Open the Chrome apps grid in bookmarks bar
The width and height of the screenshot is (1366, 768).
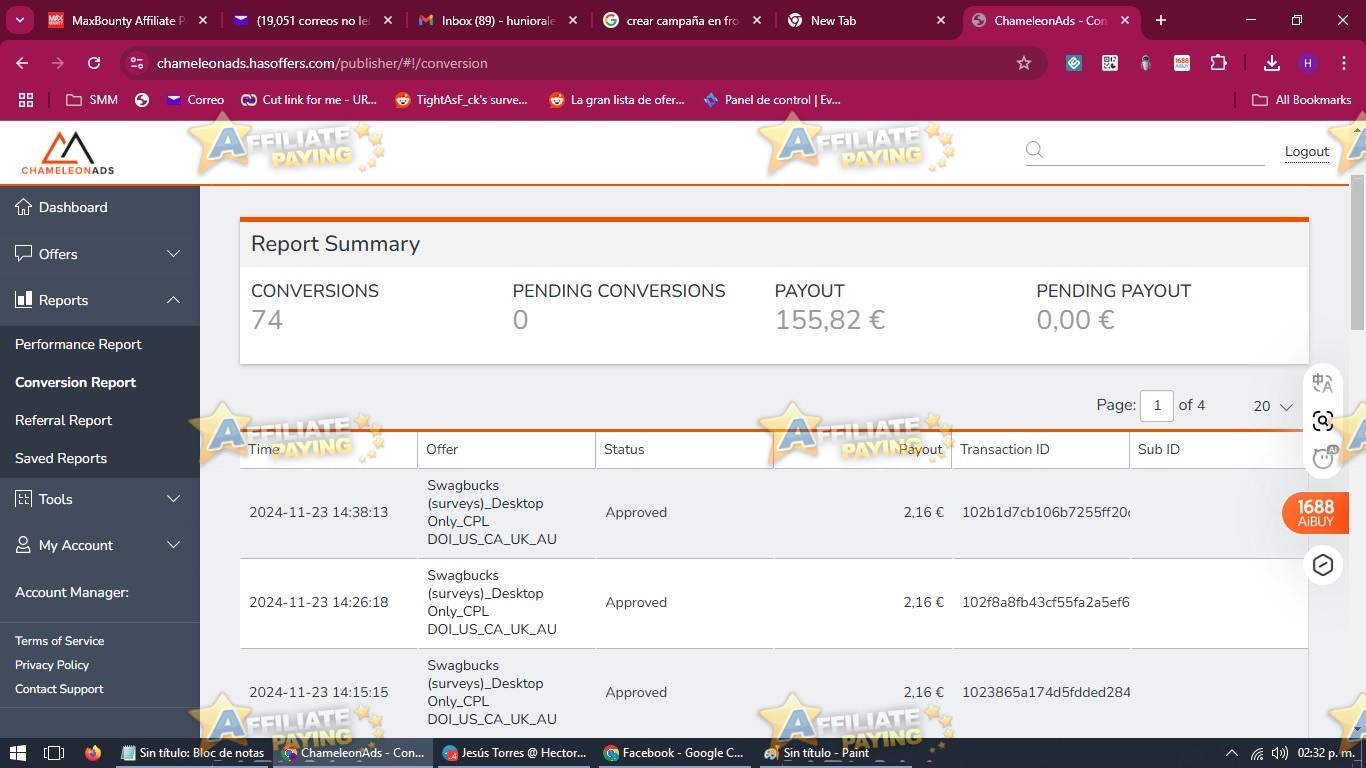tap(26, 100)
